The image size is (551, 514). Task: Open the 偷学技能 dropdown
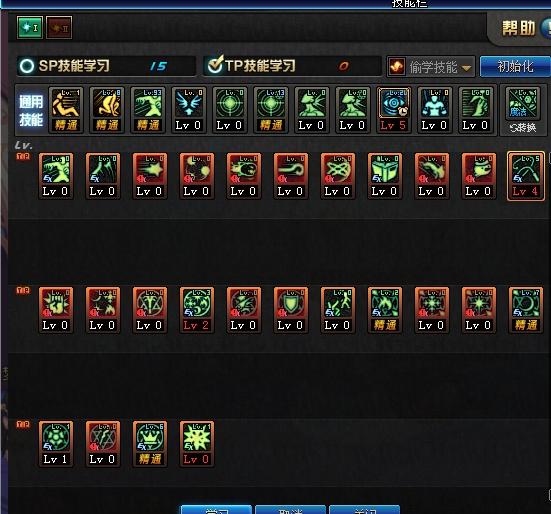pos(431,66)
